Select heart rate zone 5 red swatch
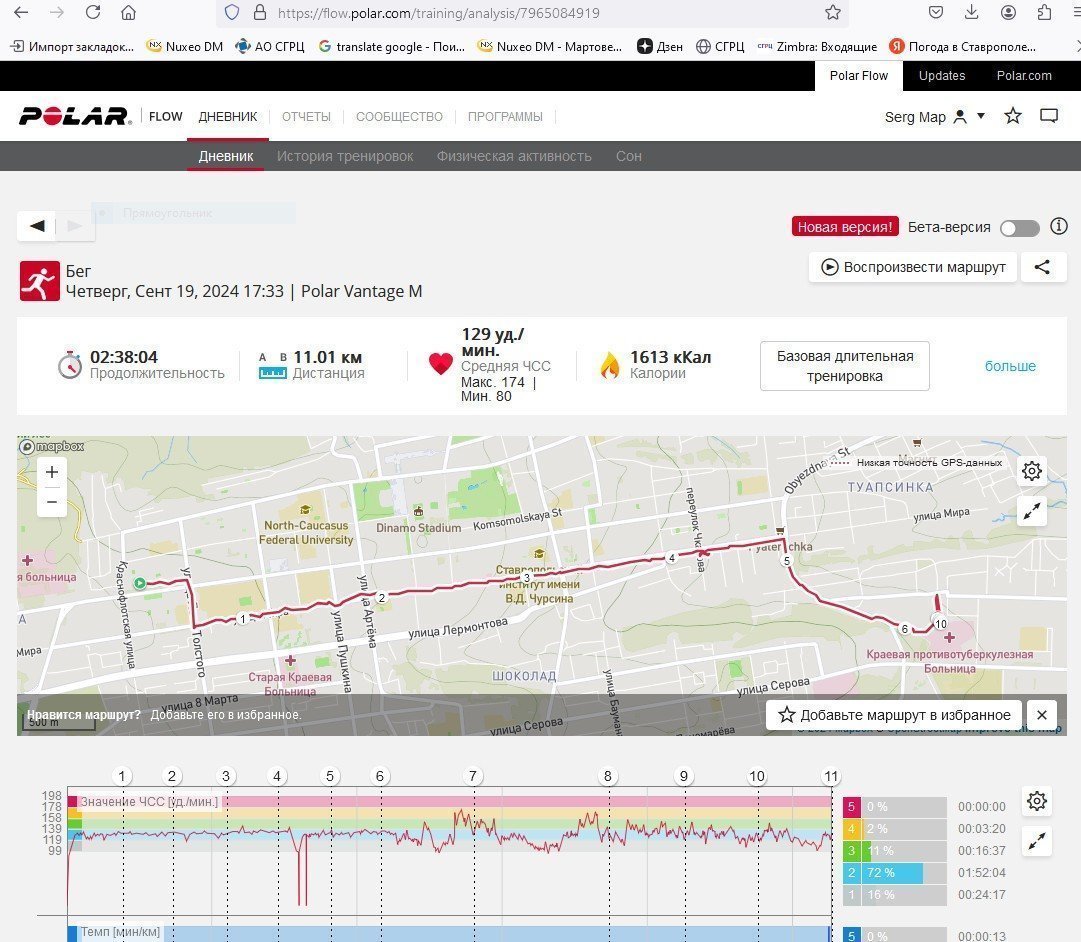 tap(851, 807)
